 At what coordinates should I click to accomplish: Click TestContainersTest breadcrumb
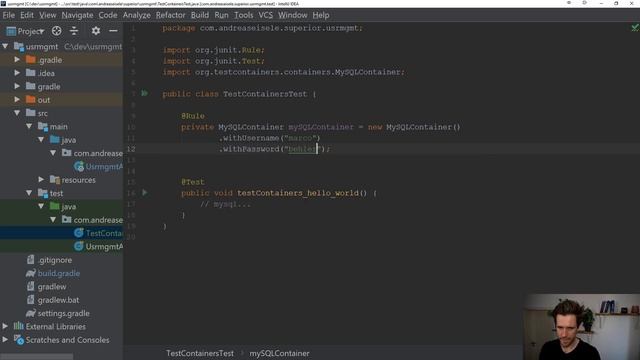tap(200, 353)
